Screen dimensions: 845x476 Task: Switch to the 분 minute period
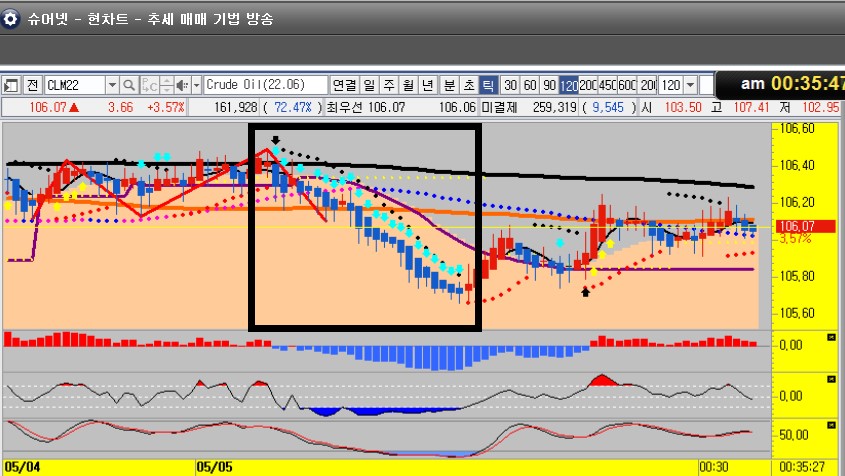click(449, 85)
